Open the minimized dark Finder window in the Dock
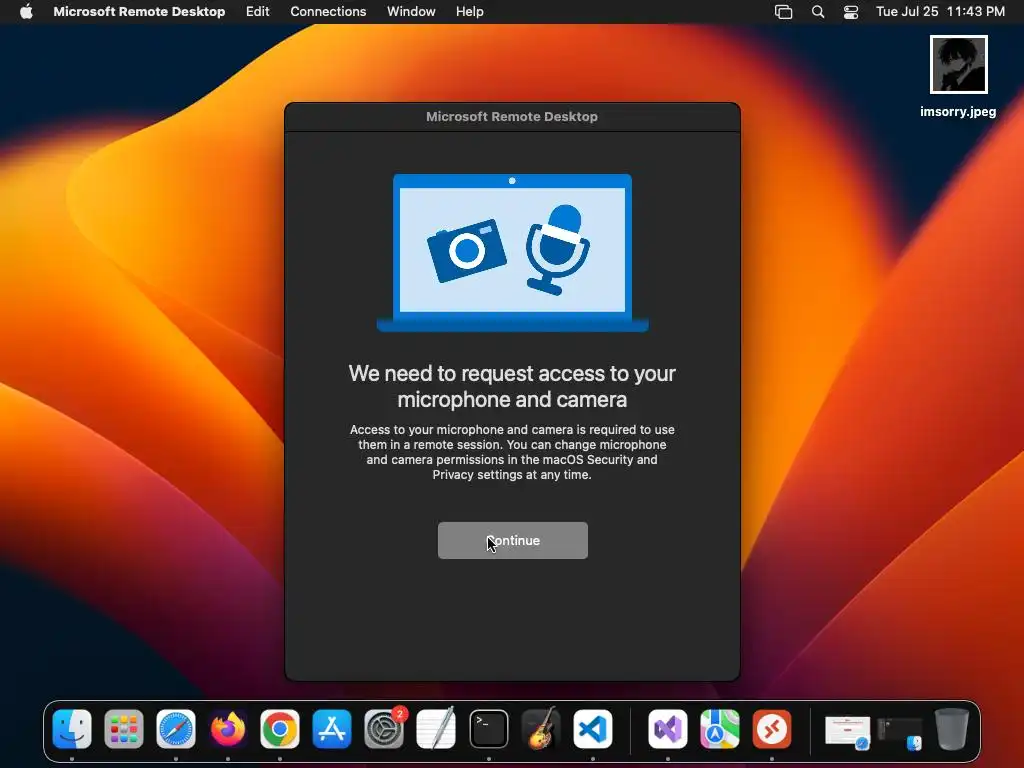This screenshot has width=1024, height=768. [x=899, y=733]
